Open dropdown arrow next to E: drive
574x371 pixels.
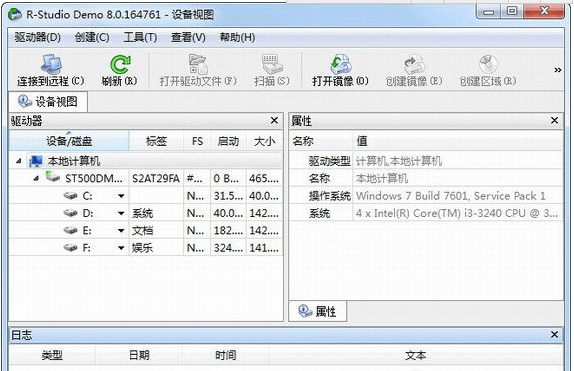tap(121, 231)
